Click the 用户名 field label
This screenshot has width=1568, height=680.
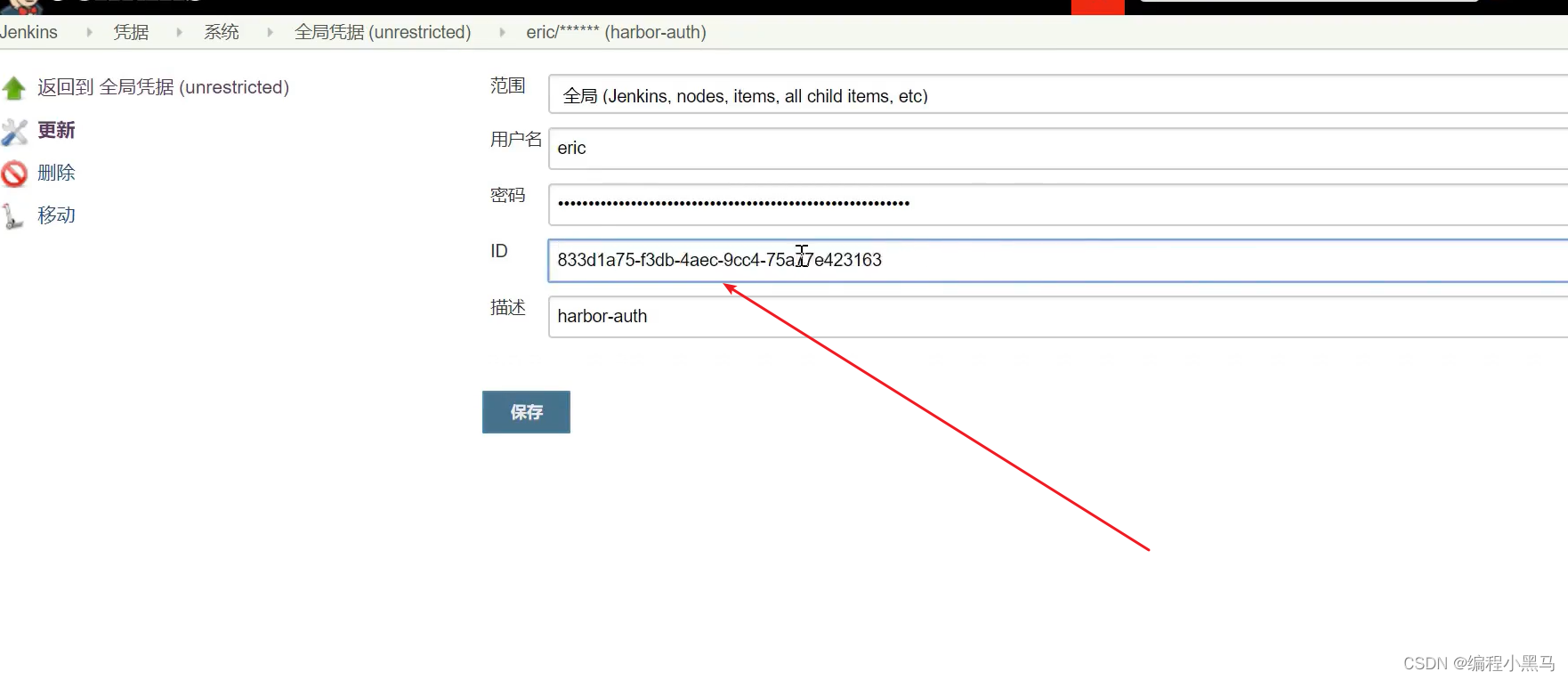point(516,140)
